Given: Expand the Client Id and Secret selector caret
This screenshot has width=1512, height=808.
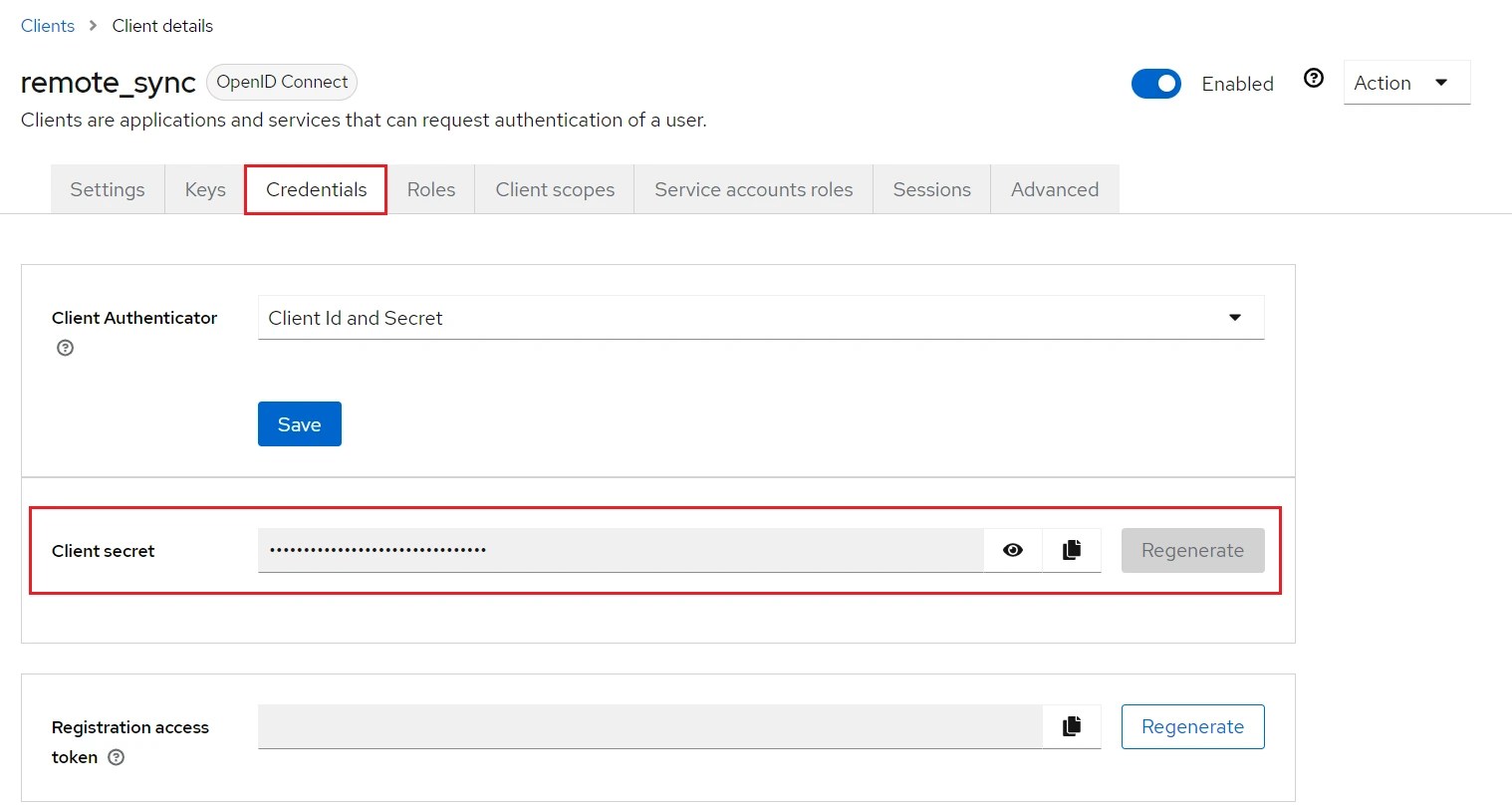Looking at the screenshot, I should pyautogui.click(x=1235, y=317).
